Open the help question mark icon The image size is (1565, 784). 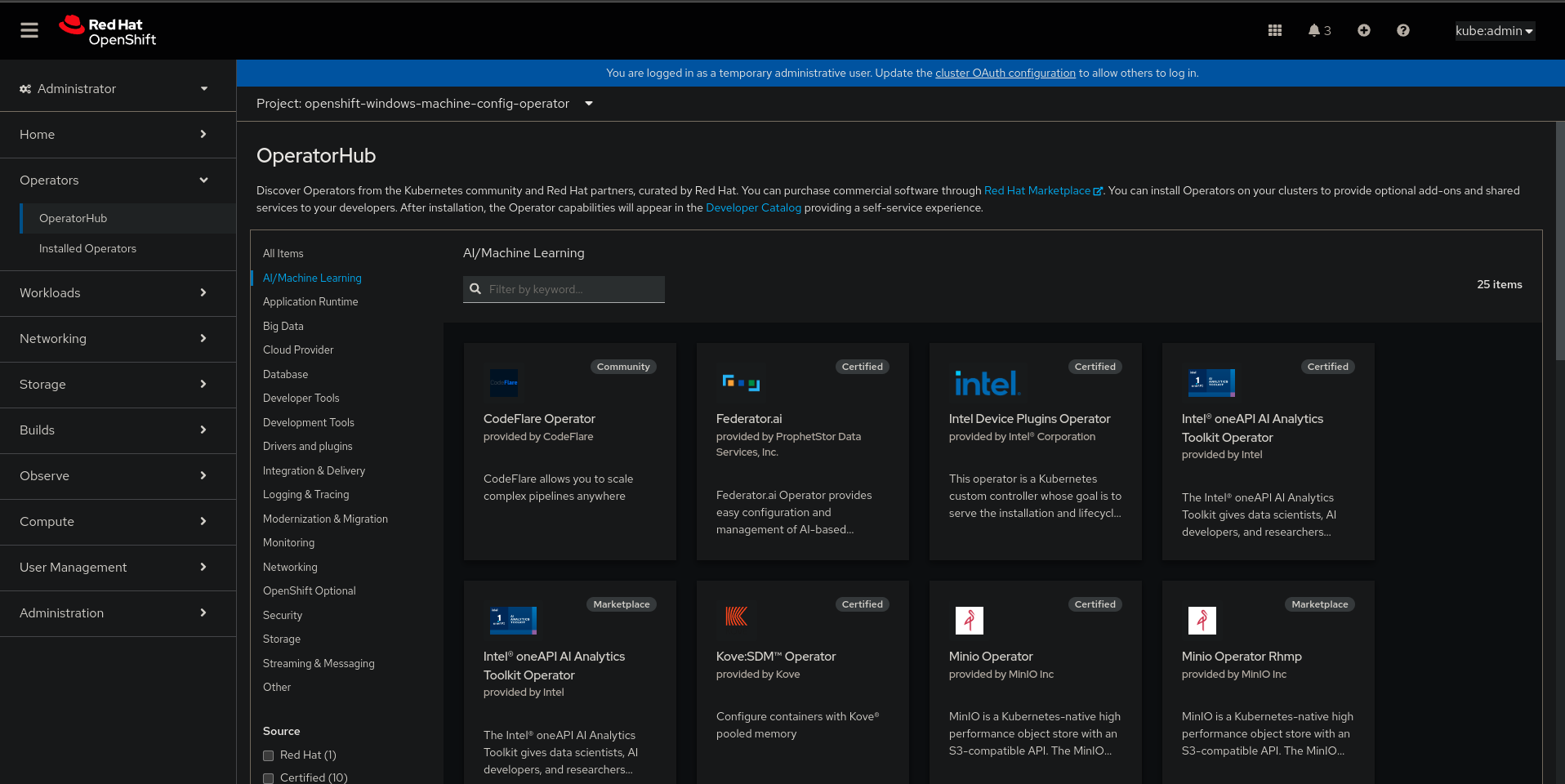pos(1402,30)
